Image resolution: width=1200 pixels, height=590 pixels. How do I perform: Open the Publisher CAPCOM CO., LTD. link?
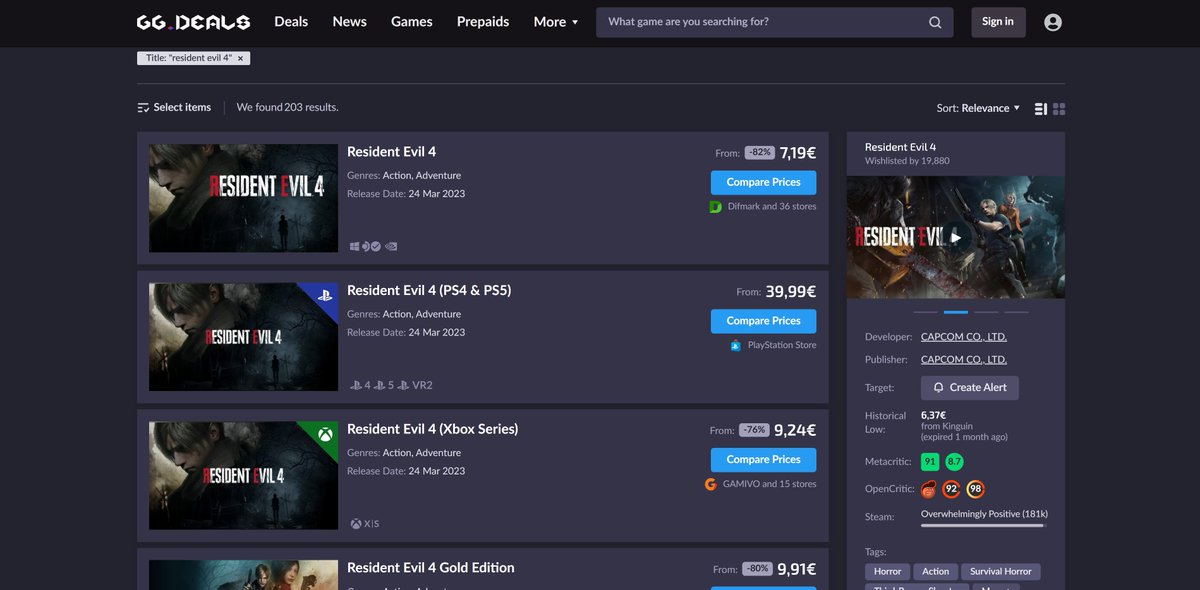[964, 360]
